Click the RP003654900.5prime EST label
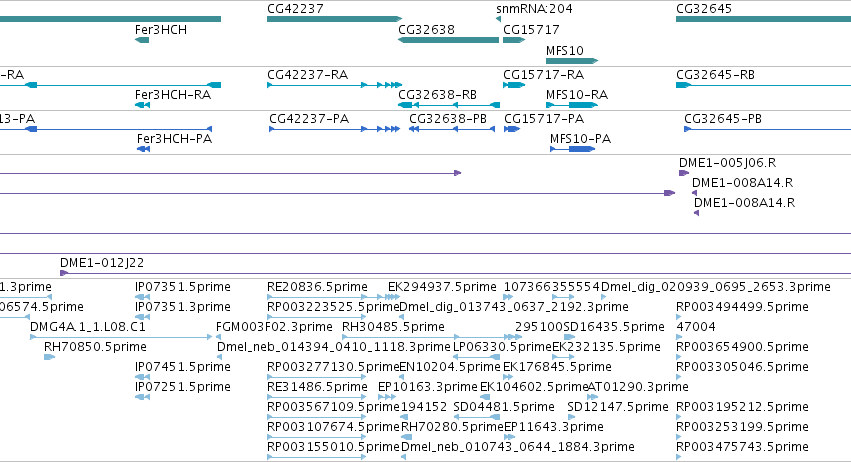 point(742,347)
